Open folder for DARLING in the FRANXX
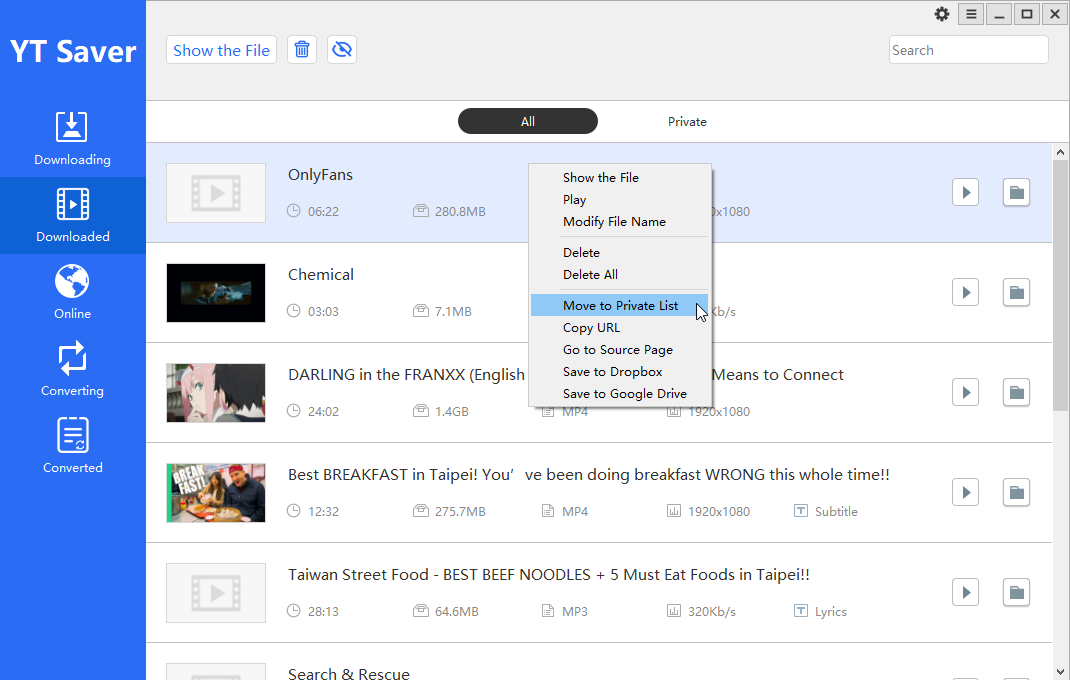Image resolution: width=1070 pixels, height=680 pixels. [x=1016, y=393]
